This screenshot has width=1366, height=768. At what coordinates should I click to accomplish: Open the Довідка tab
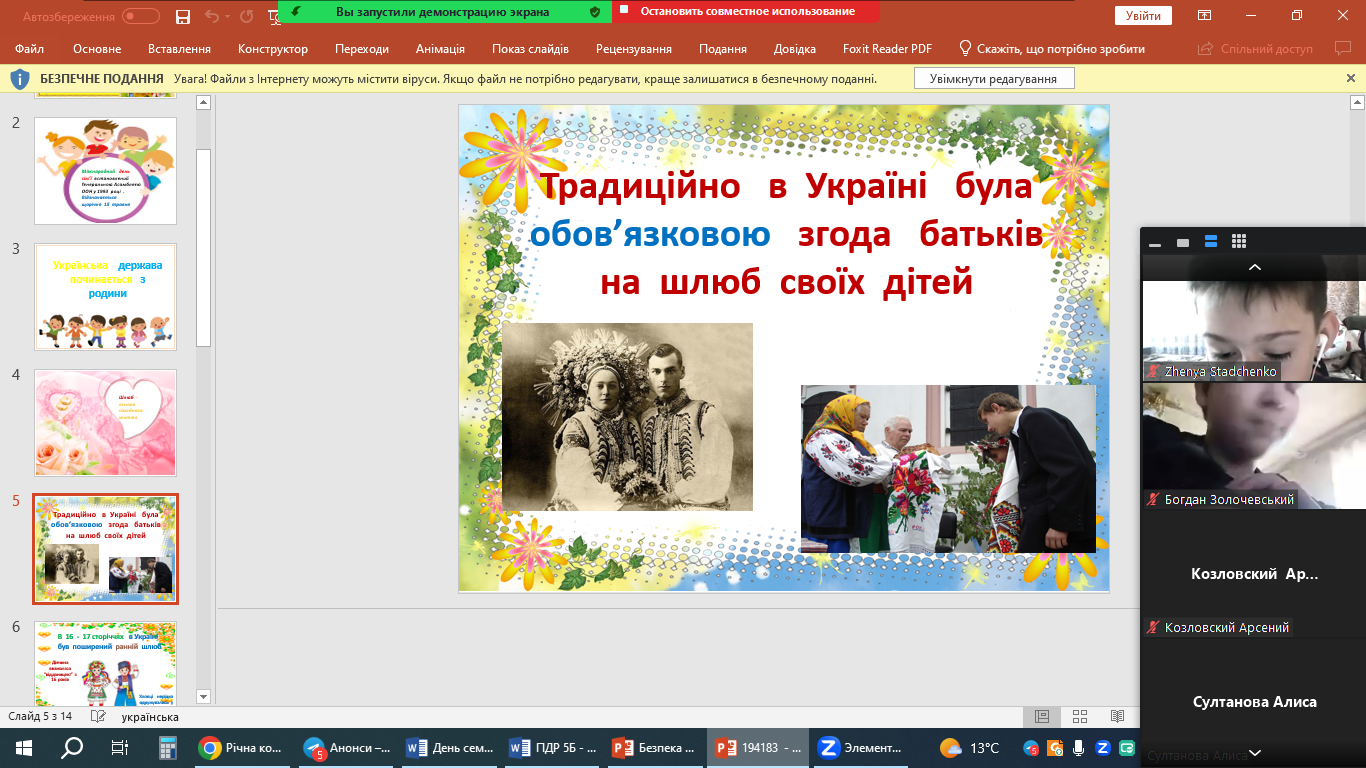(x=795, y=49)
